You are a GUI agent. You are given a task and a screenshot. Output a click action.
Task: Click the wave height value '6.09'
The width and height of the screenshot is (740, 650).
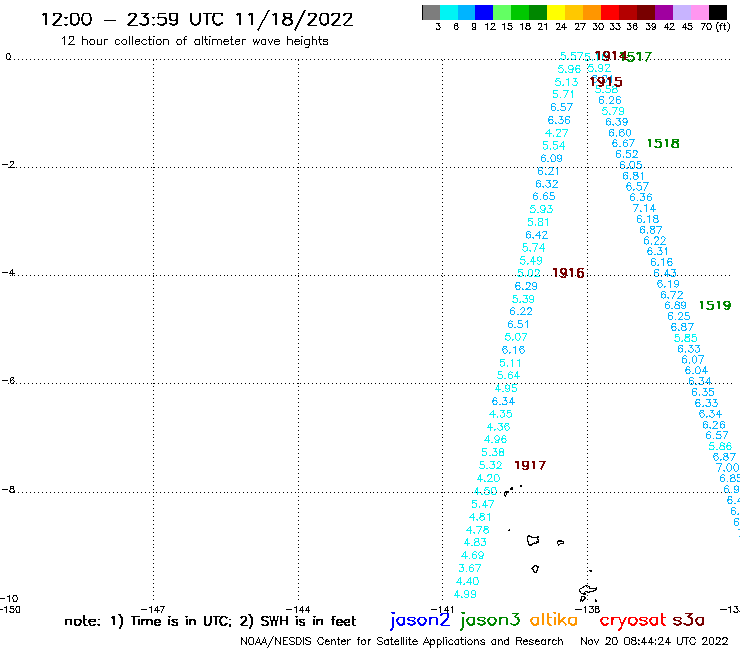pos(551,159)
